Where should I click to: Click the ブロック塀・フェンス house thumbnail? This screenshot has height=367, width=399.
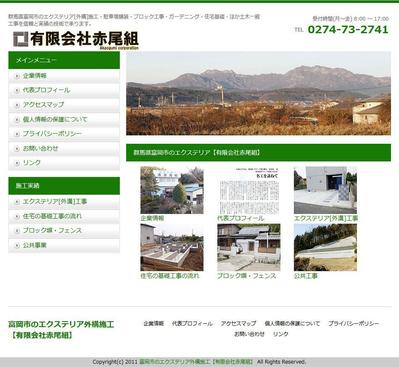point(249,247)
